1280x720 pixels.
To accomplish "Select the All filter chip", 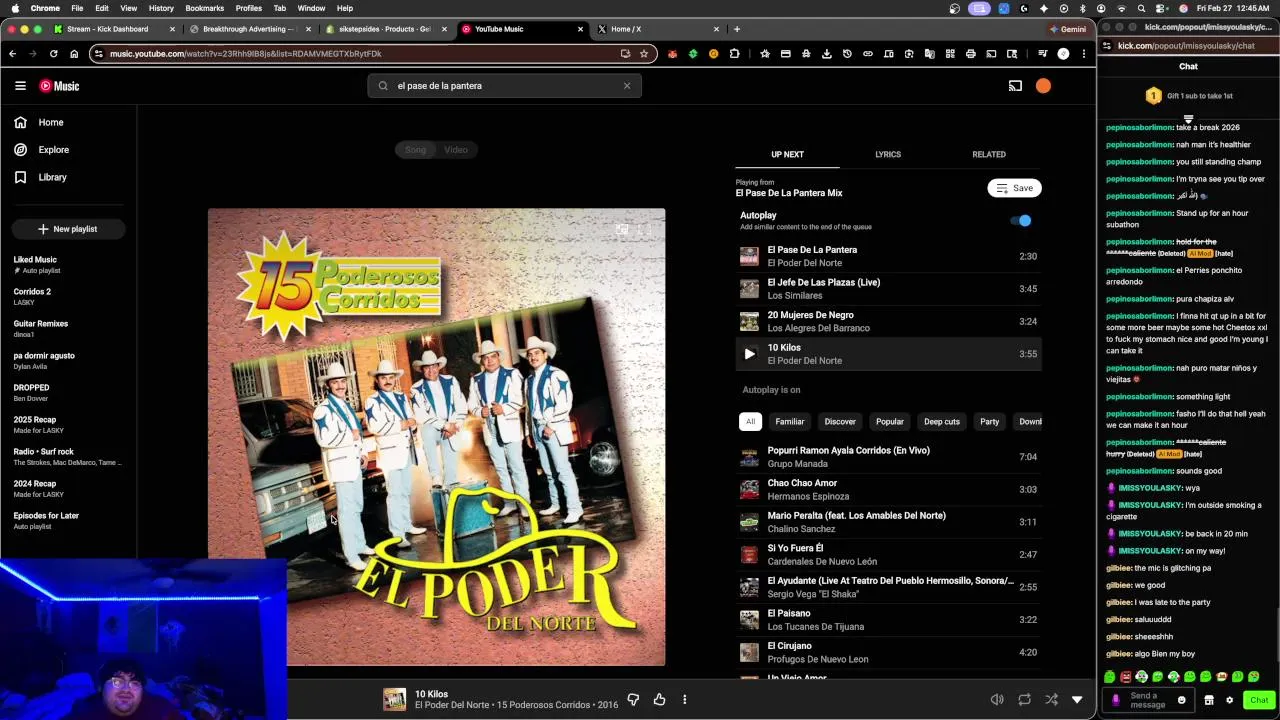I will click(x=750, y=421).
